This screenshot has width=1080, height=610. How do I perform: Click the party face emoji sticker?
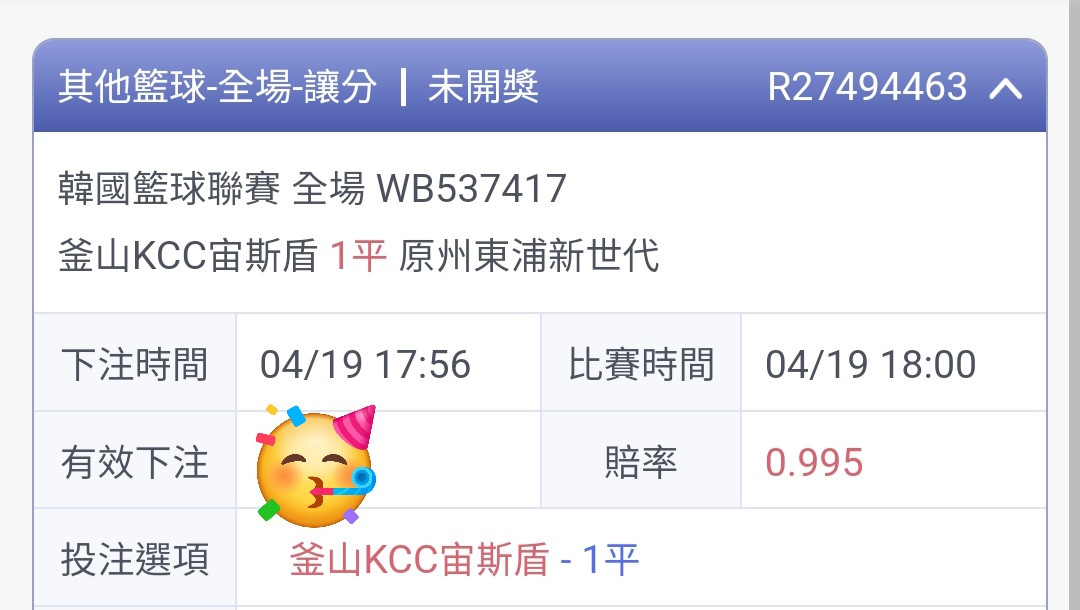click(x=316, y=465)
